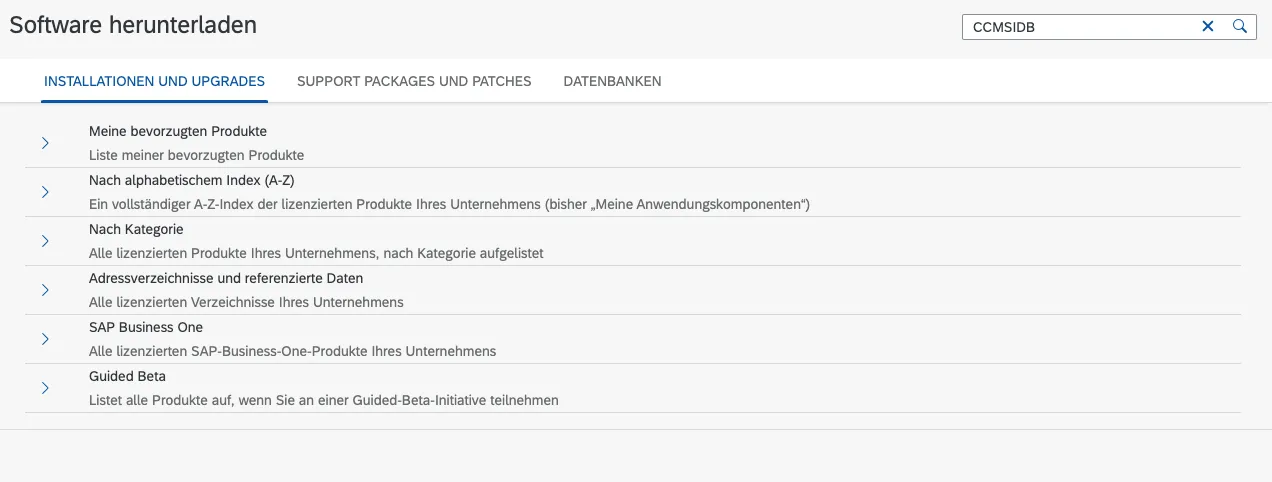This screenshot has height=482, width=1272.
Task: Open Adressverzeichnisse und referenzierte Daten
Action: pos(226,278)
